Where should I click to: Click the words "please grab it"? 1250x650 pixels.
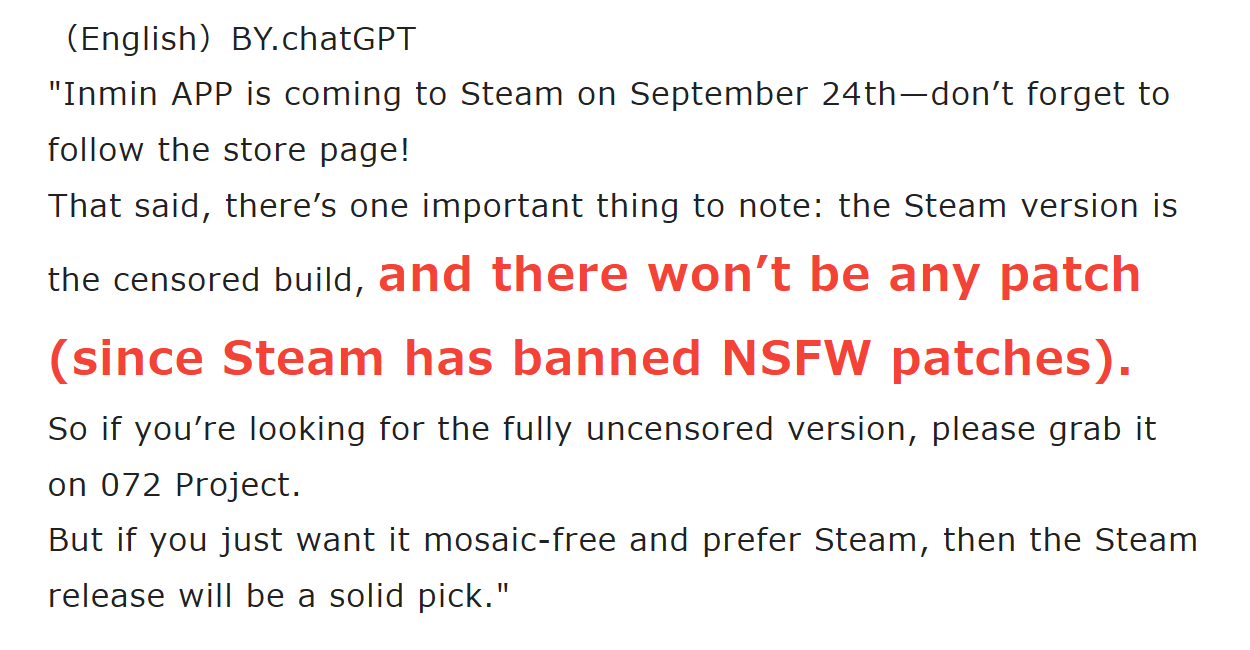click(1043, 430)
